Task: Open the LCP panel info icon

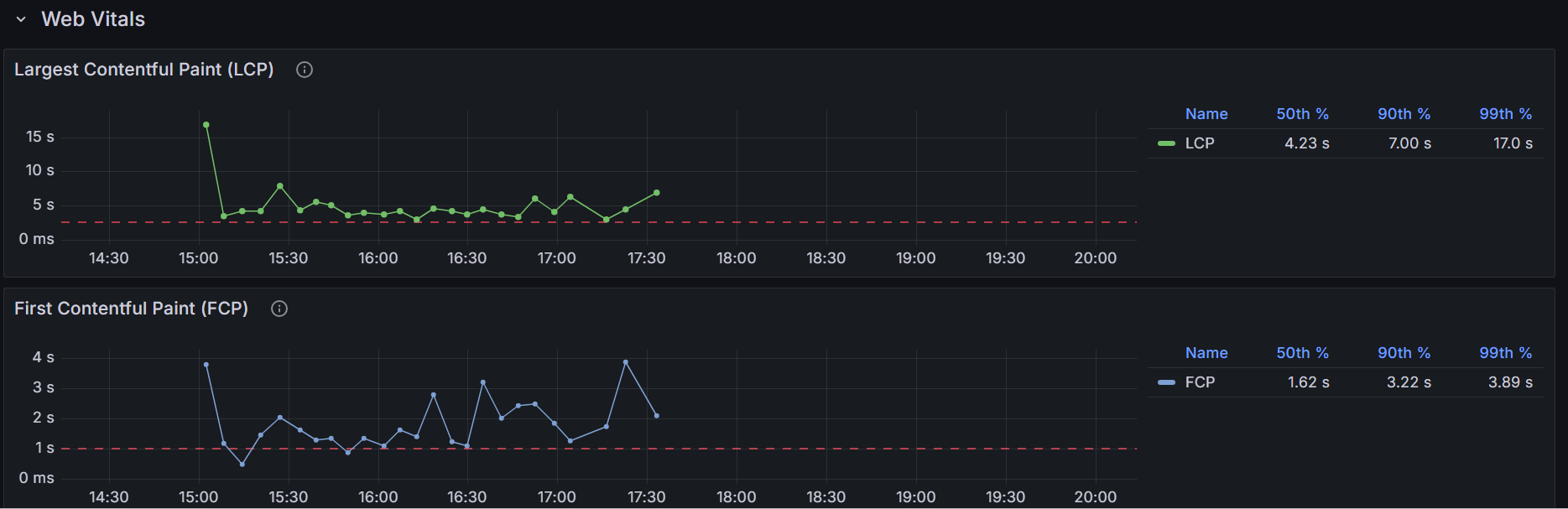Action: 305,70
